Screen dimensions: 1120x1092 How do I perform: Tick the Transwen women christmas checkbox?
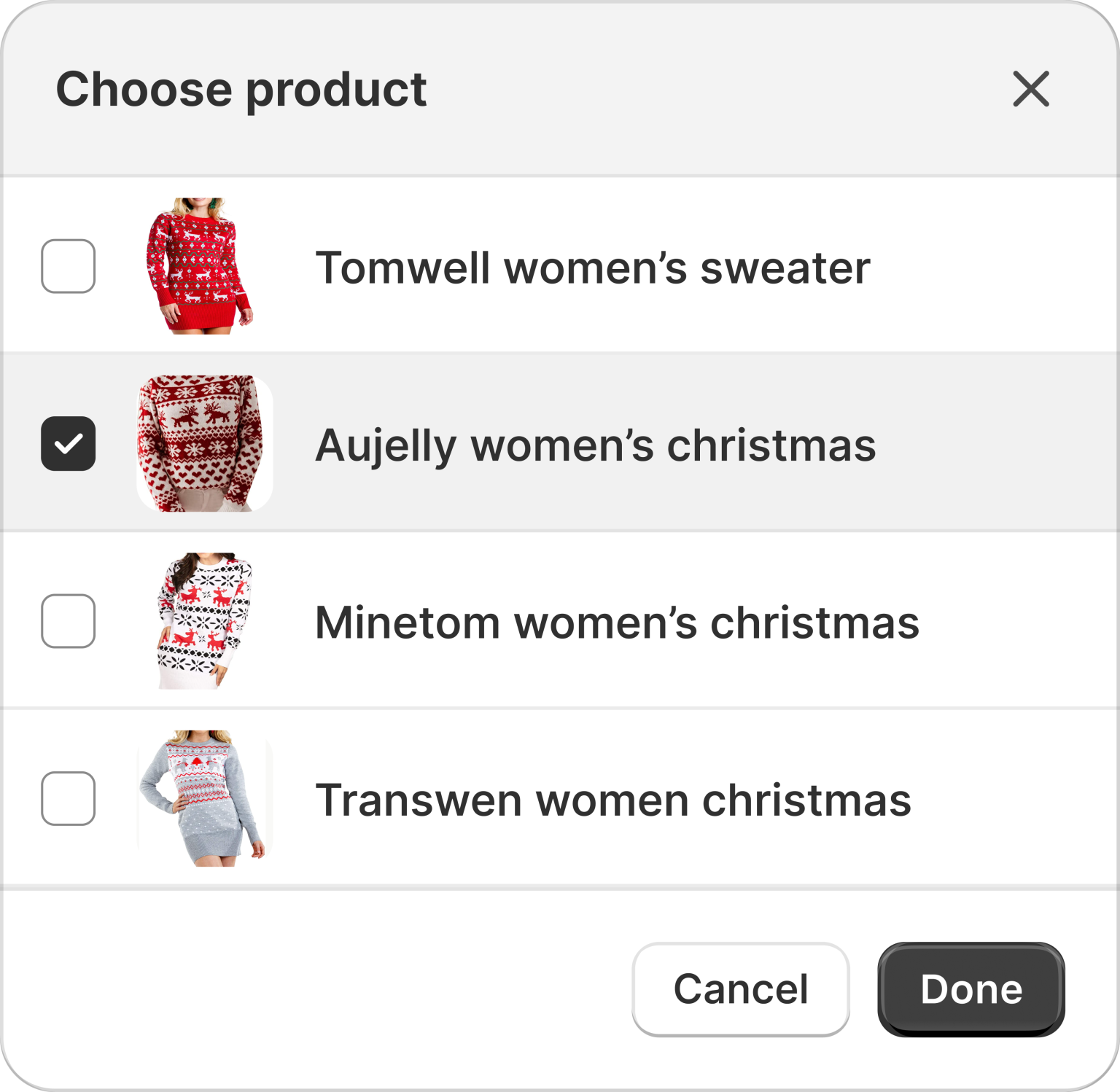[68, 798]
